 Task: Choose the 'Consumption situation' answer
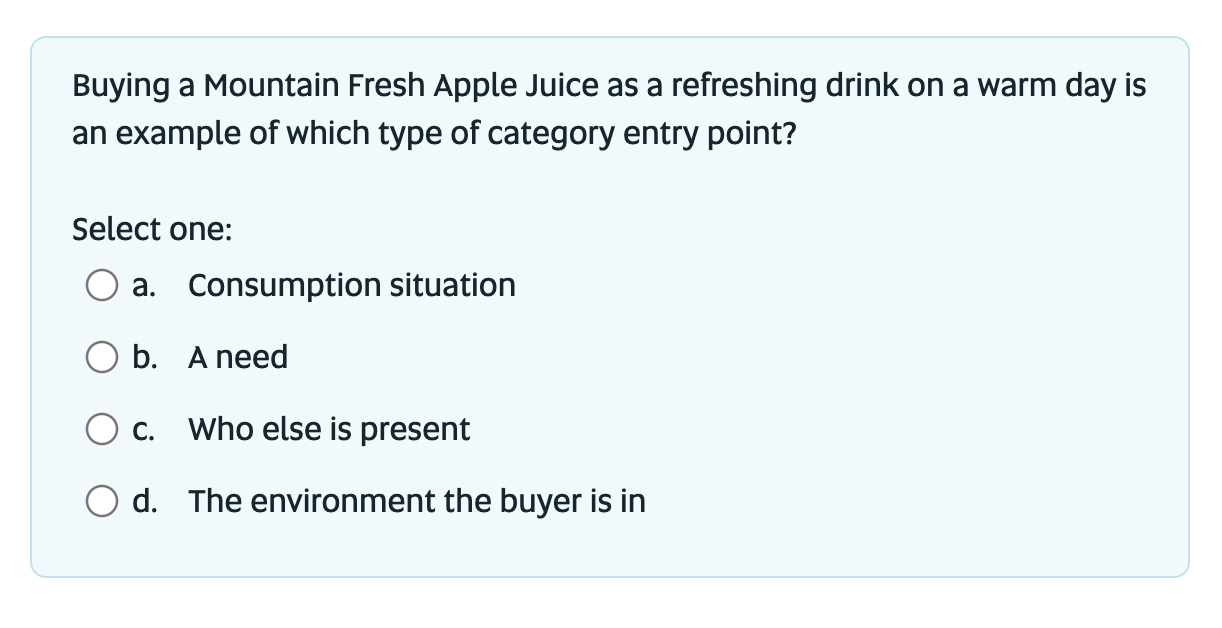pos(352,285)
